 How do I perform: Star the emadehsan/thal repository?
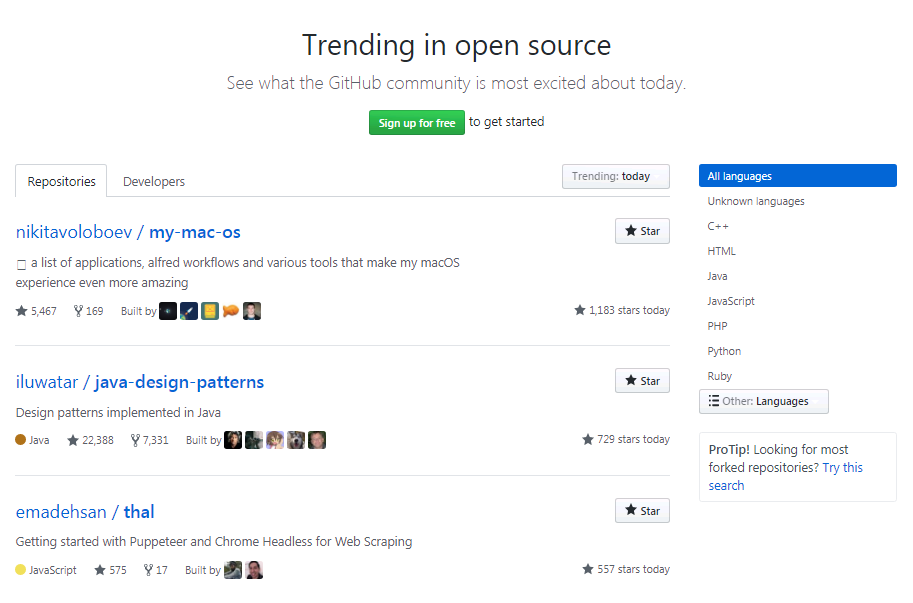[x=641, y=510]
